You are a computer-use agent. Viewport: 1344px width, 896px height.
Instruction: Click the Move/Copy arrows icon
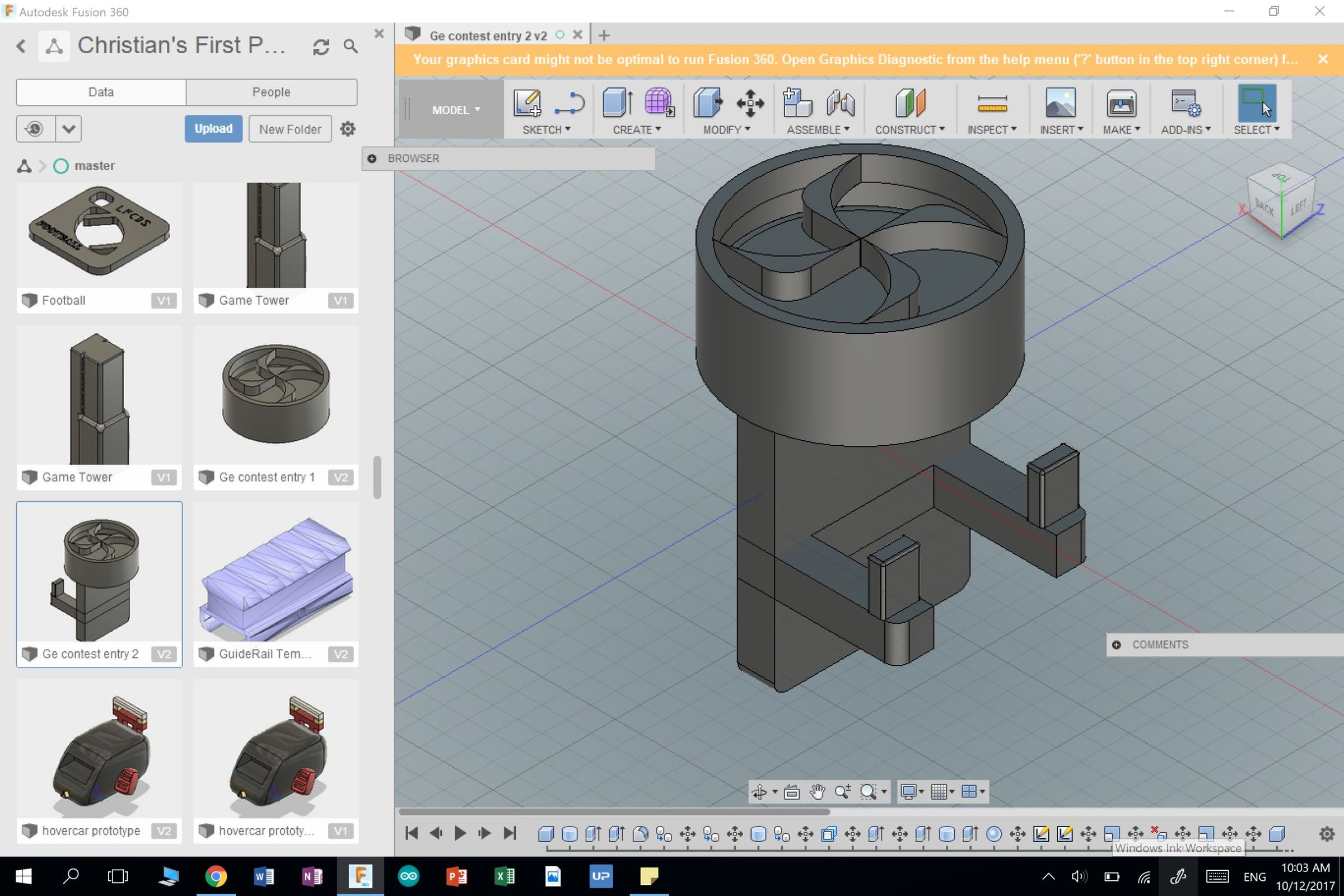tap(750, 104)
